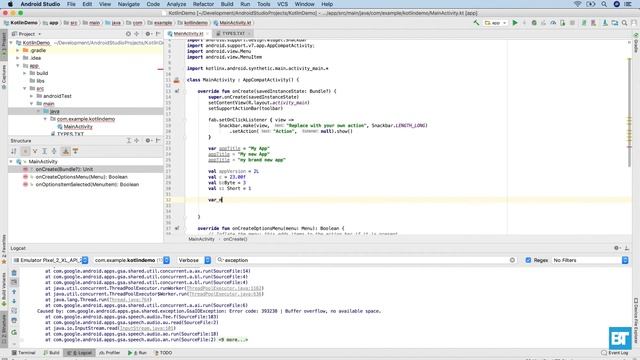Click the MainActivity.kt breadcrumb in navigation bar

(232, 23)
